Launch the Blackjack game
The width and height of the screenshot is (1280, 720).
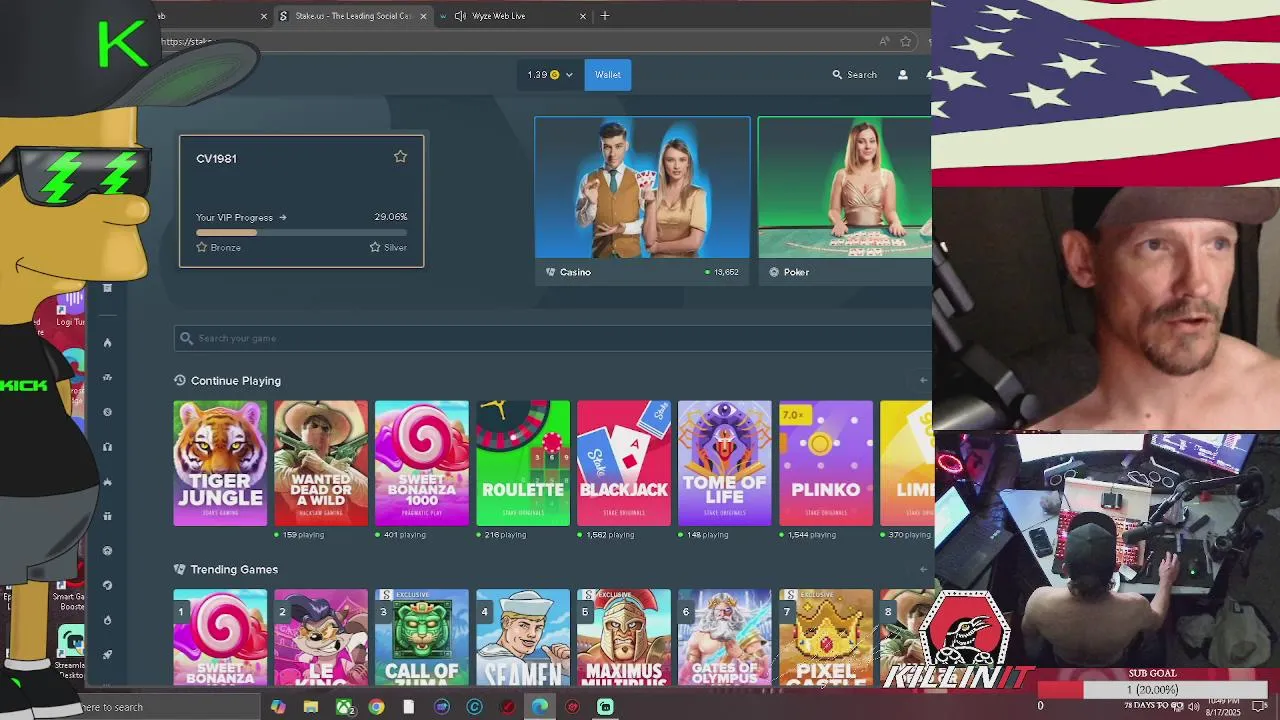(624, 463)
